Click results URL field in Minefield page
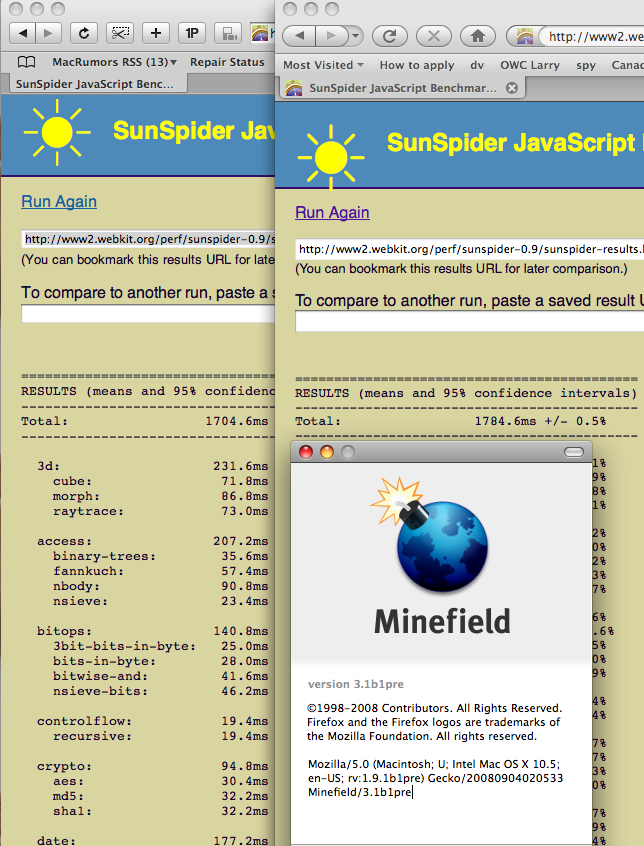The height and width of the screenshot is (846, 644). tap(469, 249)
